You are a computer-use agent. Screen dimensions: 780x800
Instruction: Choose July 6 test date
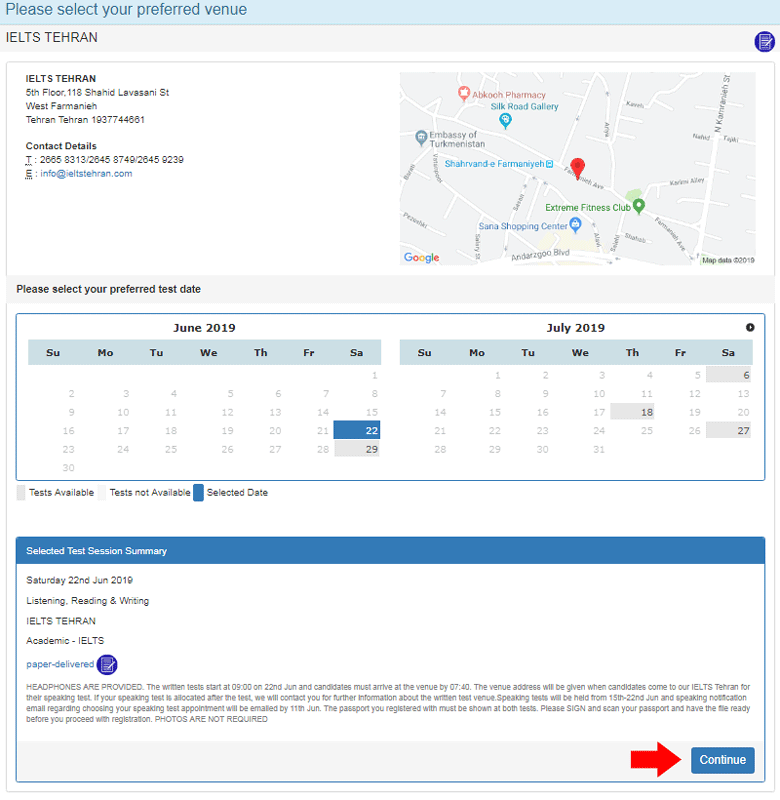click(x=728, y=375)
